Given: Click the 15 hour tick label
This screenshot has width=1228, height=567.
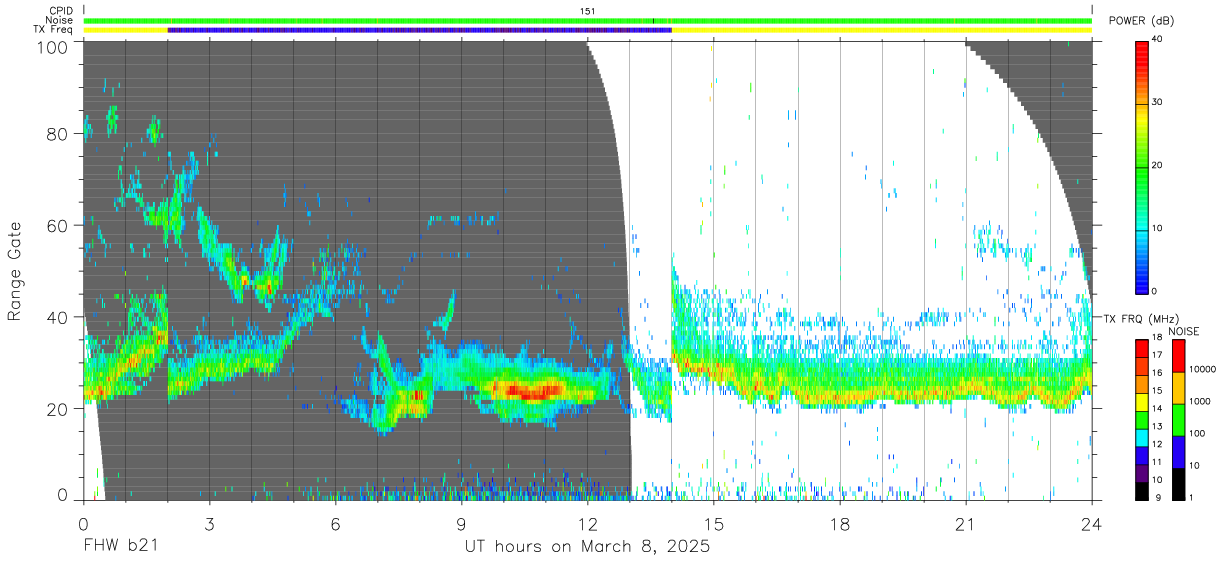Looking at the screenshot, I should tap(714, 524).
